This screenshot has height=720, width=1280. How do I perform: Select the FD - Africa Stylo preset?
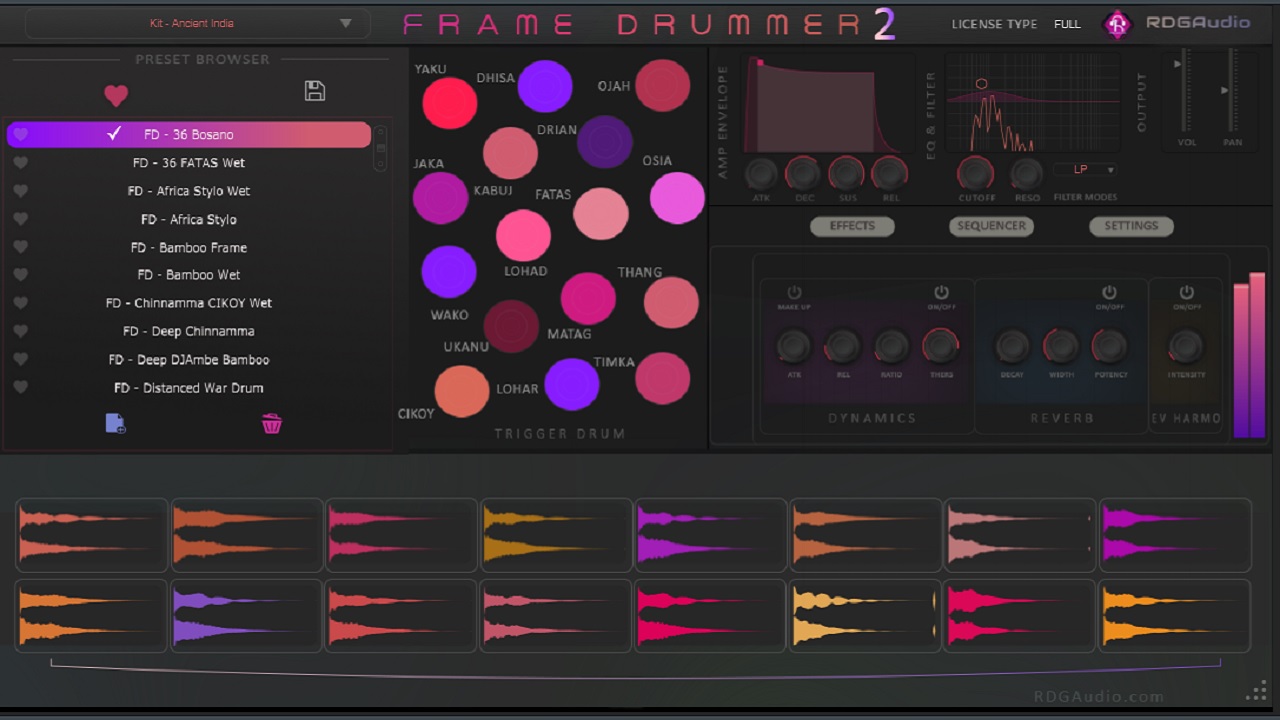tap(189, 219)
